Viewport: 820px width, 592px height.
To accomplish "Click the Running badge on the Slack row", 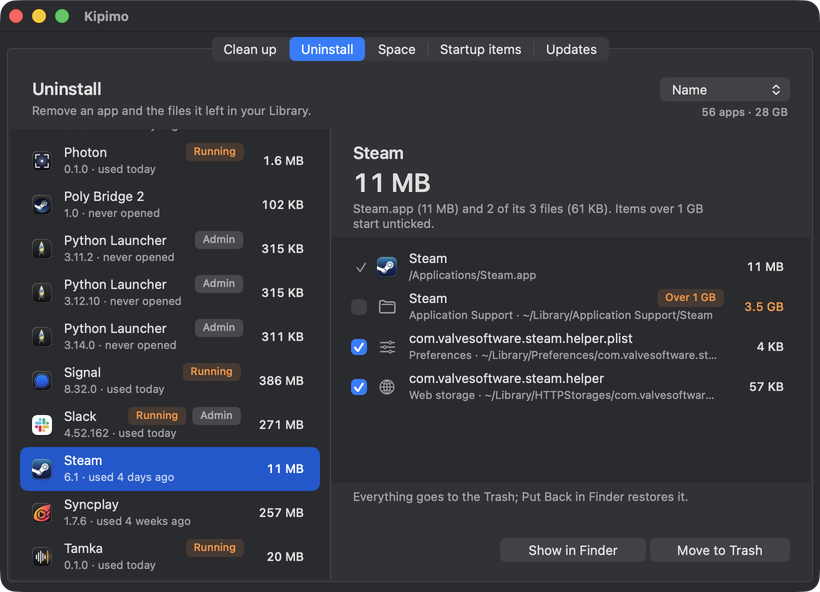I will (157, 416).
